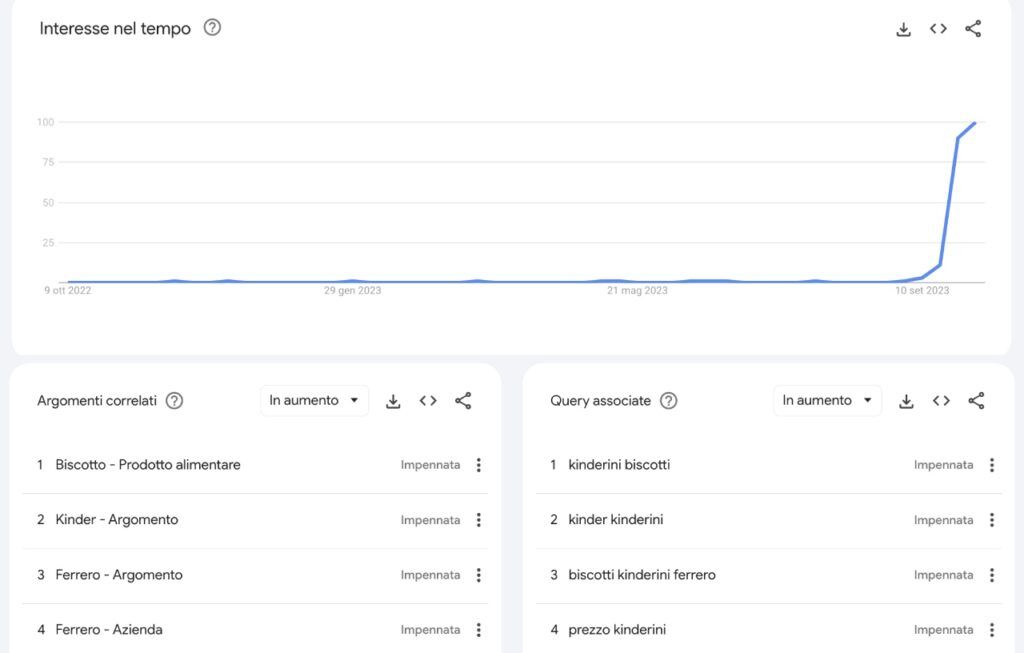Embed the Argomenti correlati widget
1024x653 pixels.
coord(428,400)
